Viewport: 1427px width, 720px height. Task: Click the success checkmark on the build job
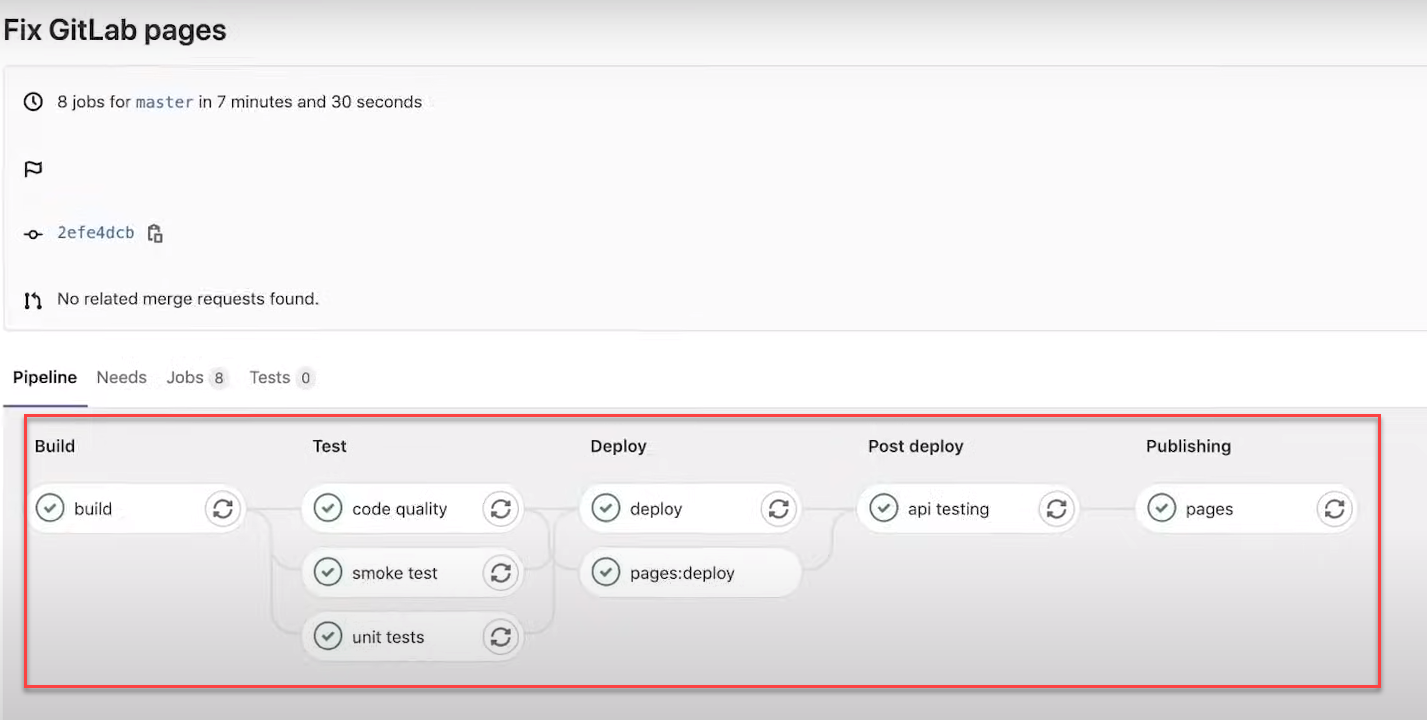50,508
